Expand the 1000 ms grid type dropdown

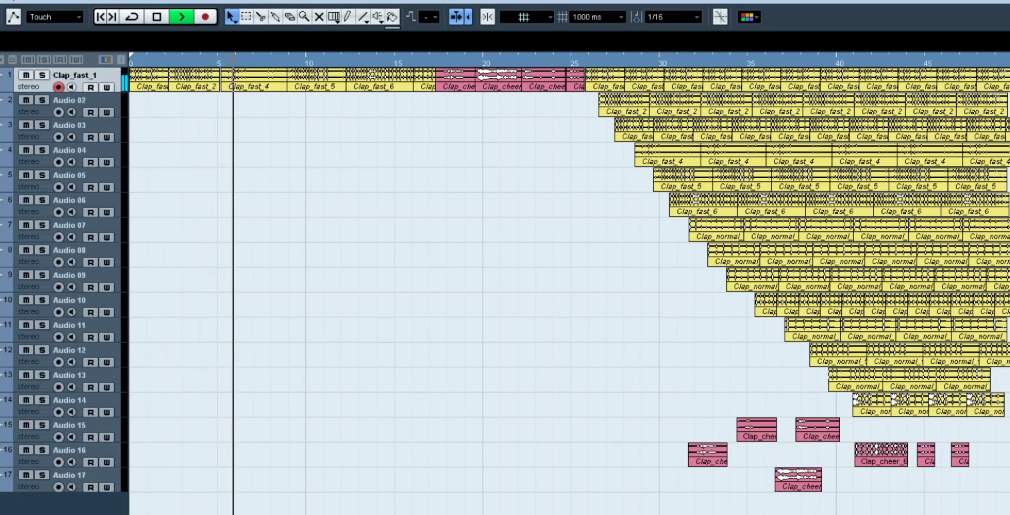(x=598, y=17)
